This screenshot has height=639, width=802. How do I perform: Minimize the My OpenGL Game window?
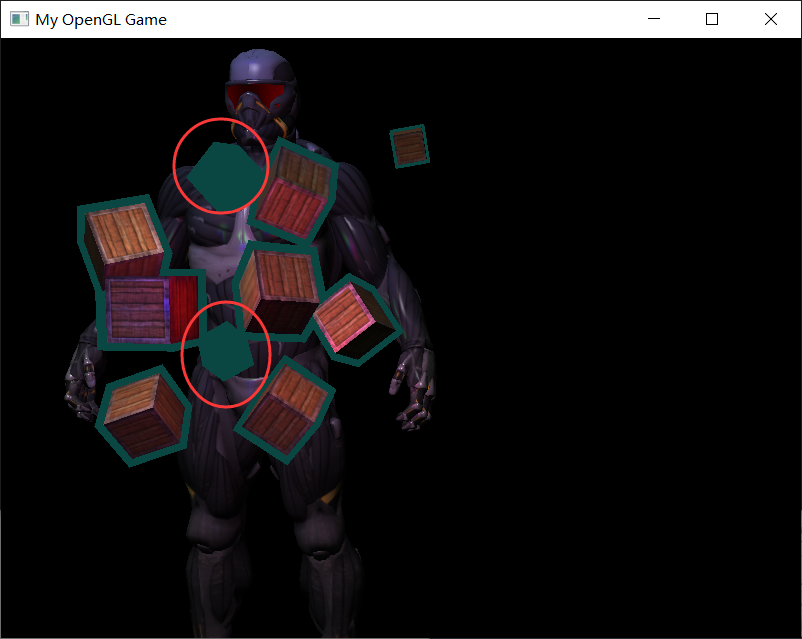(654, 18)
